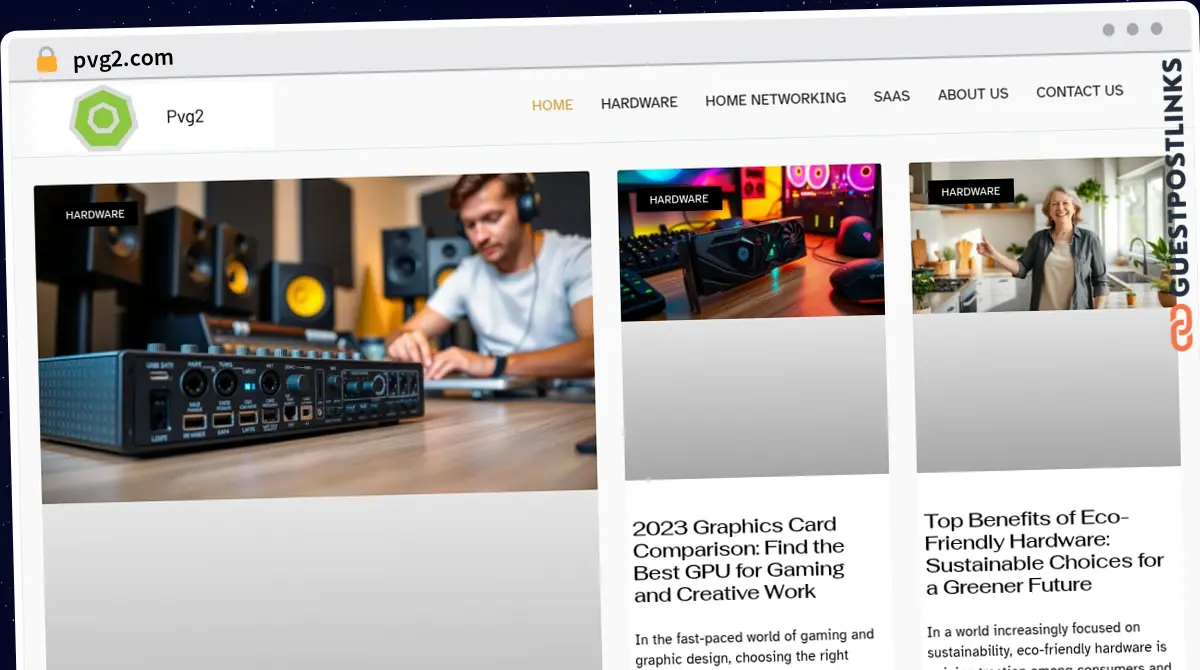Image resolution: width=1200 pixels, height=670 pixels.
Task: Open the HOME menu item
Action: coord(552,105)
